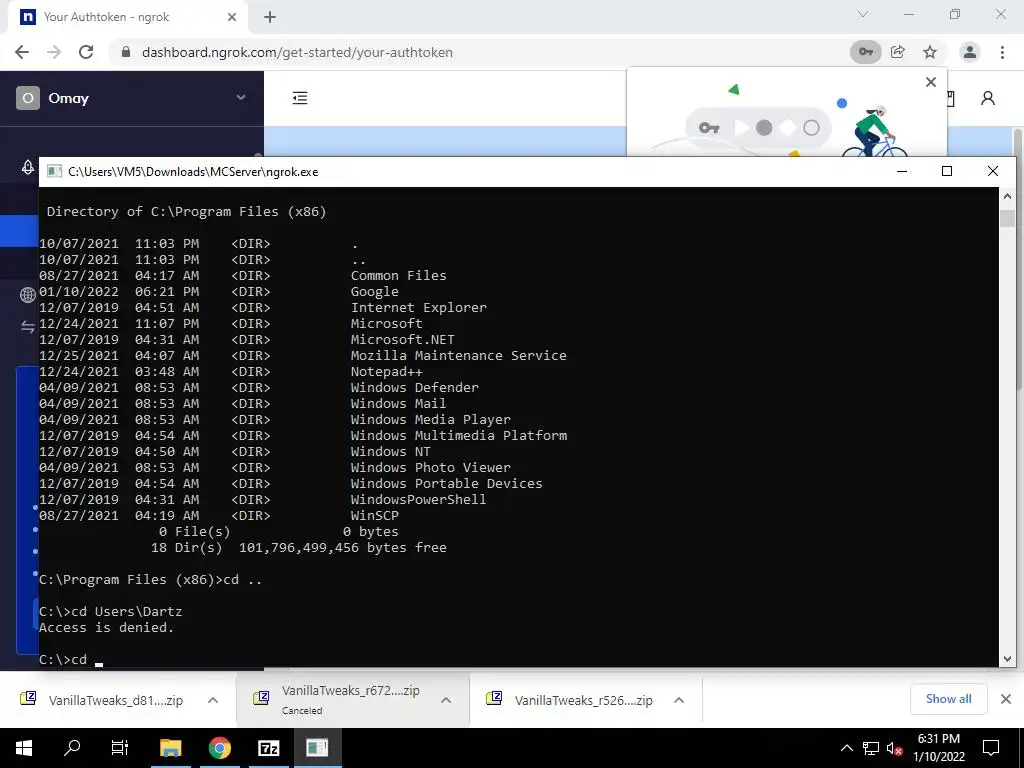Screen dimensions: 1024x768
Task: Click the Common Files directory entry
Action: (398, 276)
